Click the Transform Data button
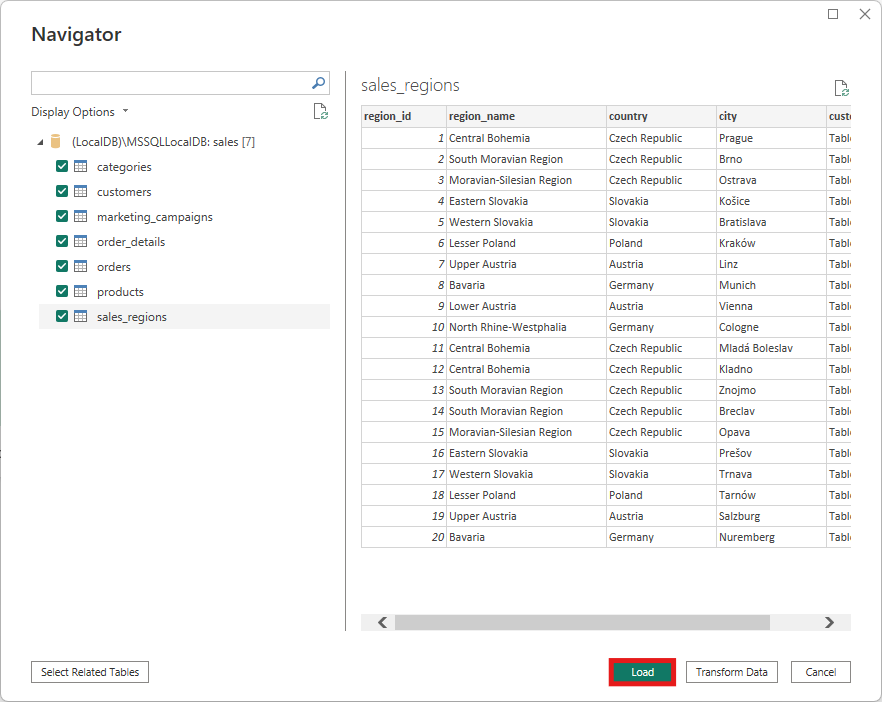The image size is (882, 702). (732, 672)
